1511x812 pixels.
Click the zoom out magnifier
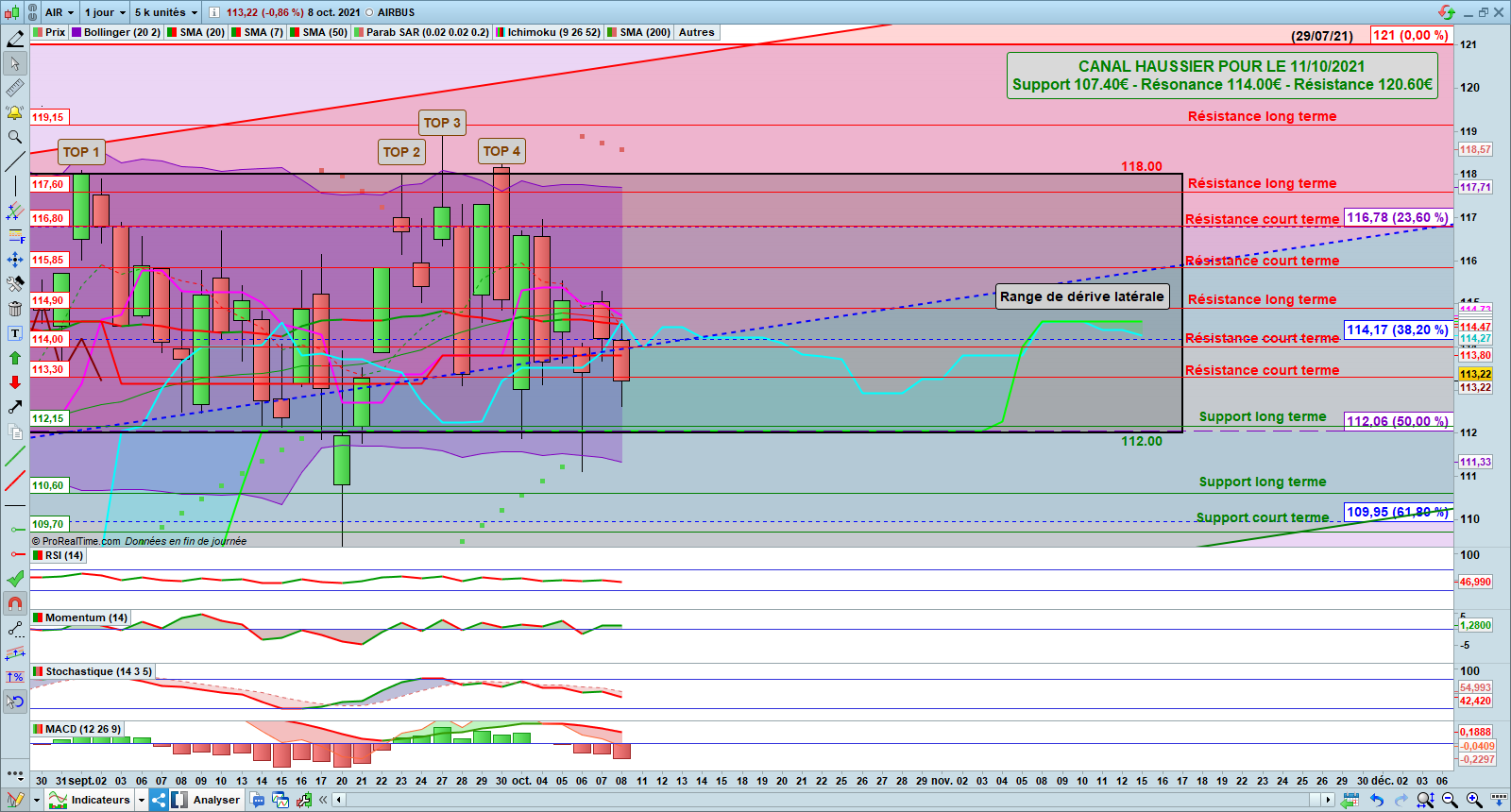1450,800
